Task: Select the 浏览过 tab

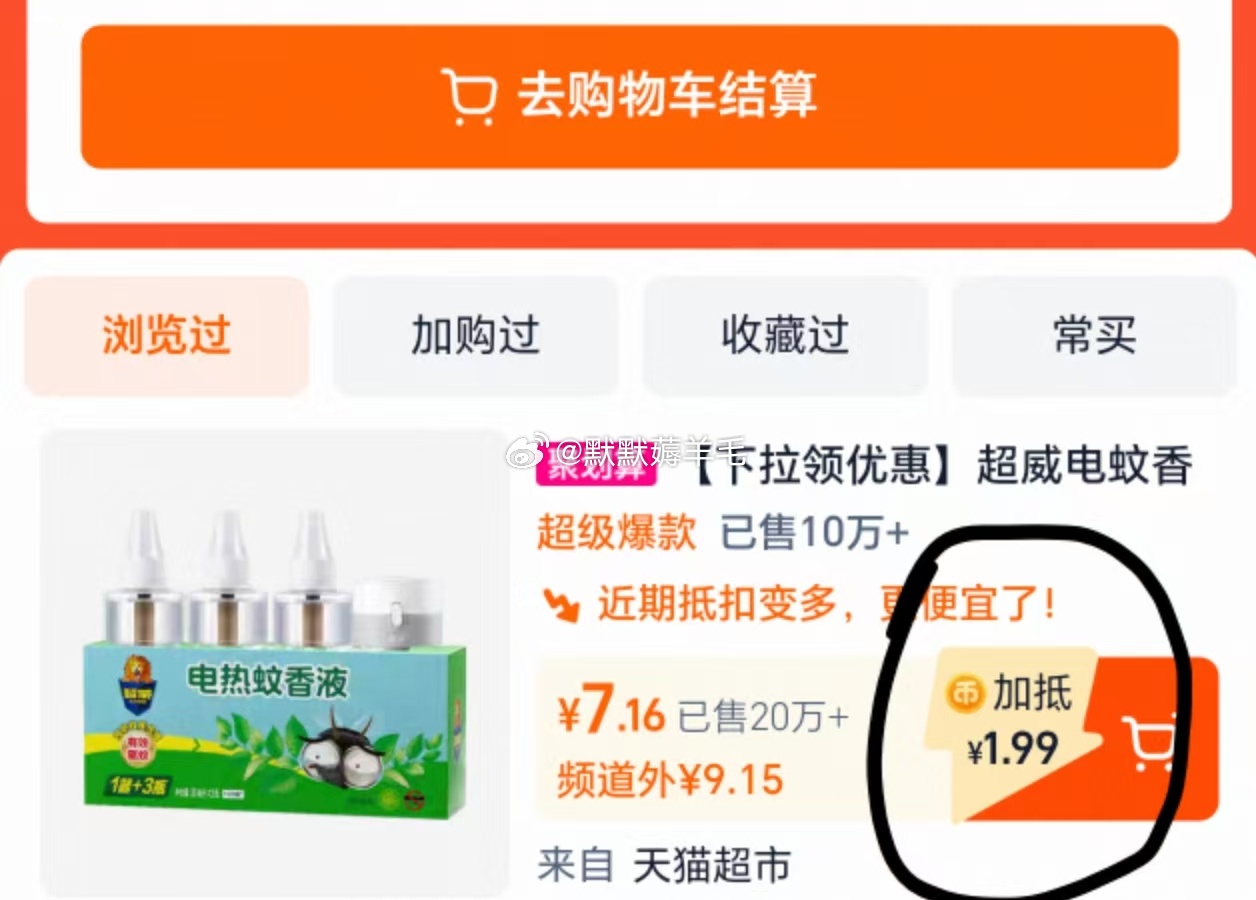Action: (x=166, y=336)
